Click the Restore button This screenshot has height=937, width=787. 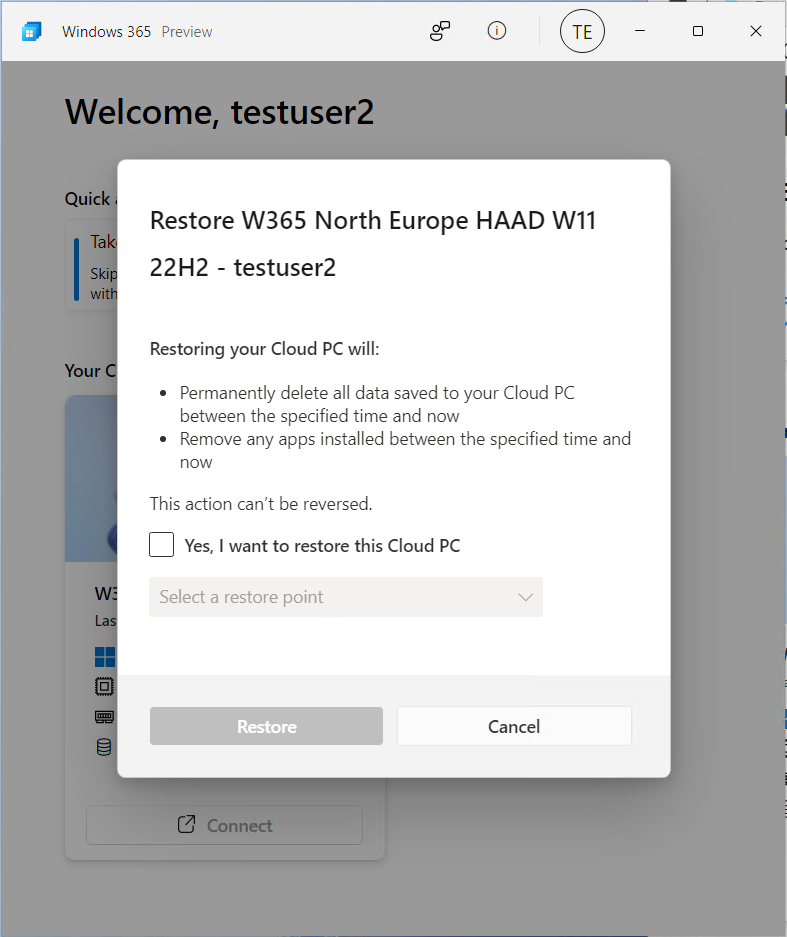point(267,726)
